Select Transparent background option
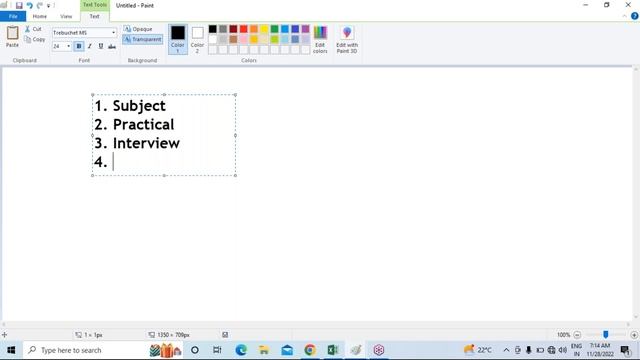Screen dimensions: 640x360 pyautogui.click(x=142, y=39)
